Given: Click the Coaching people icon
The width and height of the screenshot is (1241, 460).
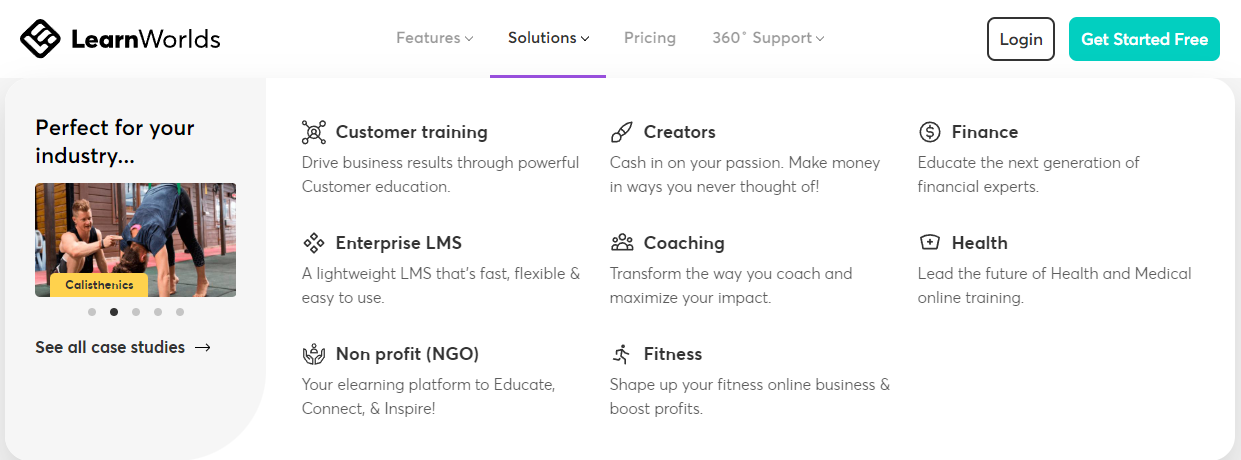Looking at the screenshot, I should point(622,243).
